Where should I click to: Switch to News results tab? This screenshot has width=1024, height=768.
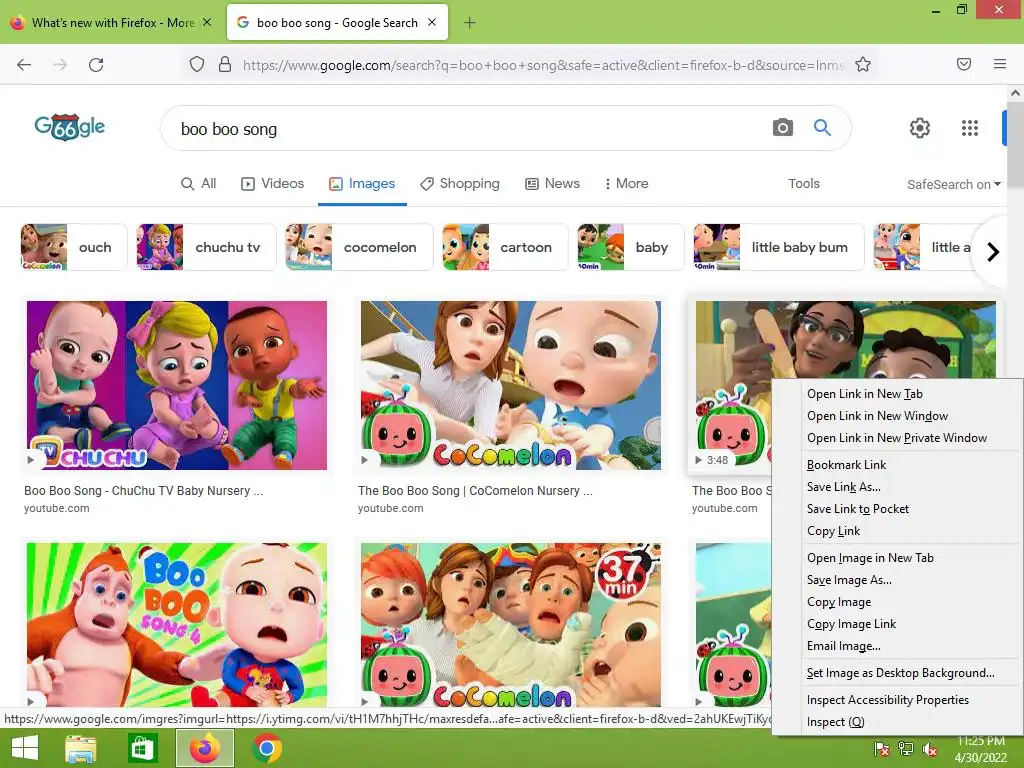click(x=552, y=184)
